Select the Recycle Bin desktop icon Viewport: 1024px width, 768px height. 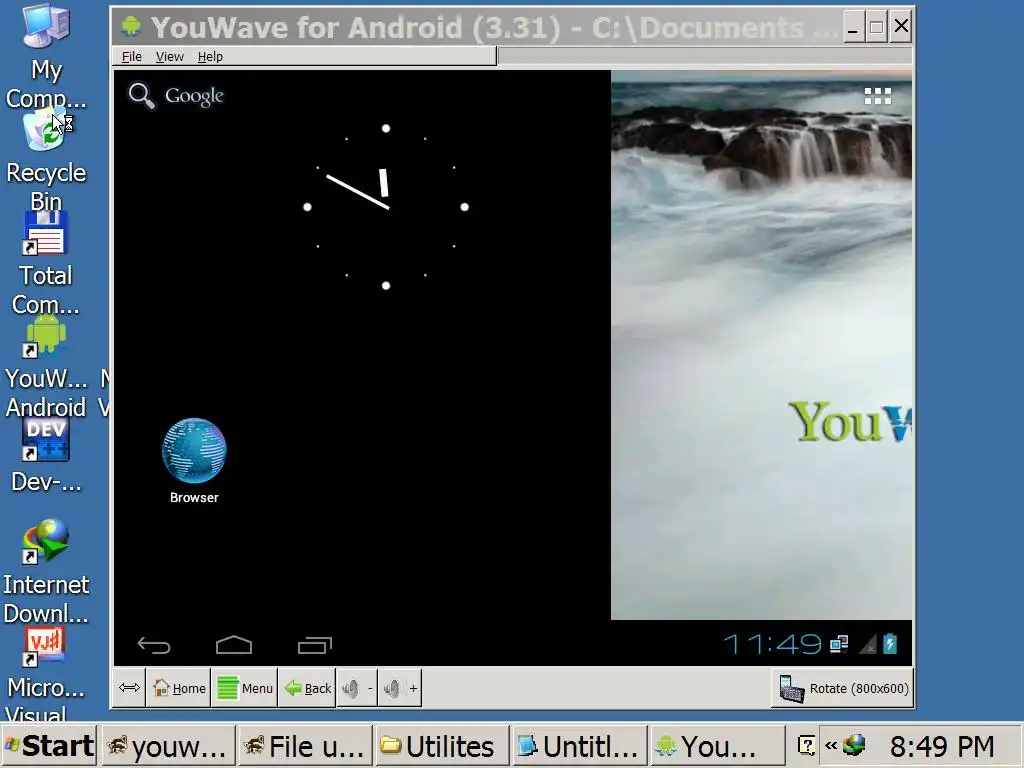pyautogui.click(x=46, y=161)
